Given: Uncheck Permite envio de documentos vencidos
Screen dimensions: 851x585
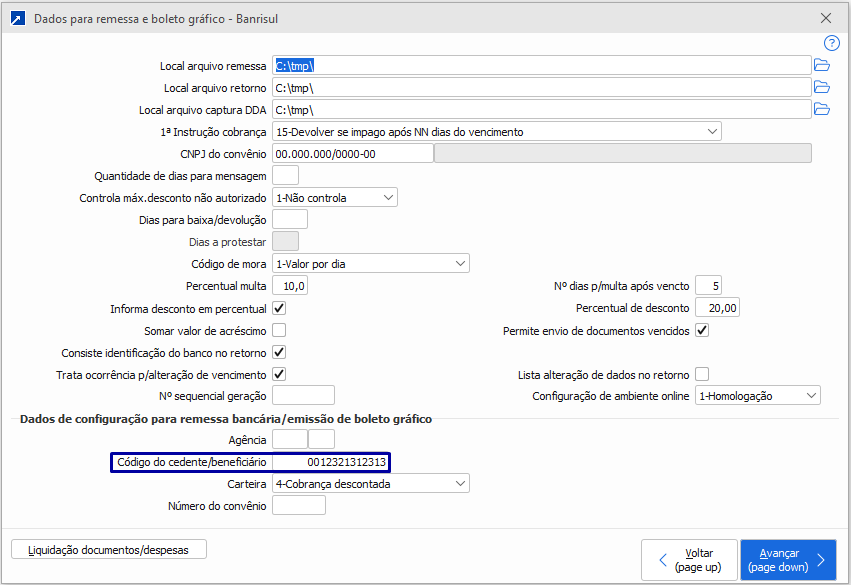Looking at the screenshot, I should [702, 330].
